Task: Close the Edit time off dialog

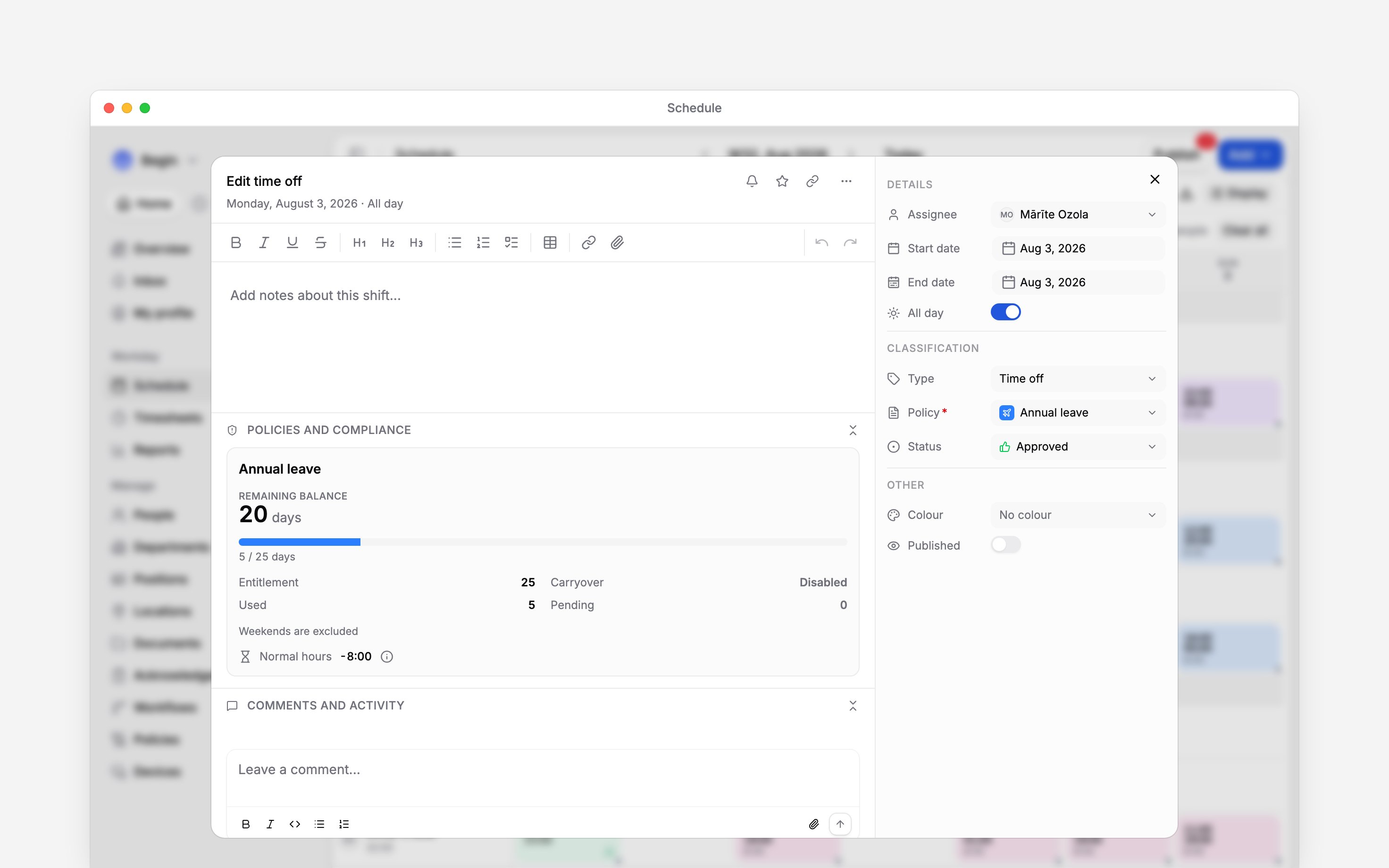Action: (x=1155, y=180)
